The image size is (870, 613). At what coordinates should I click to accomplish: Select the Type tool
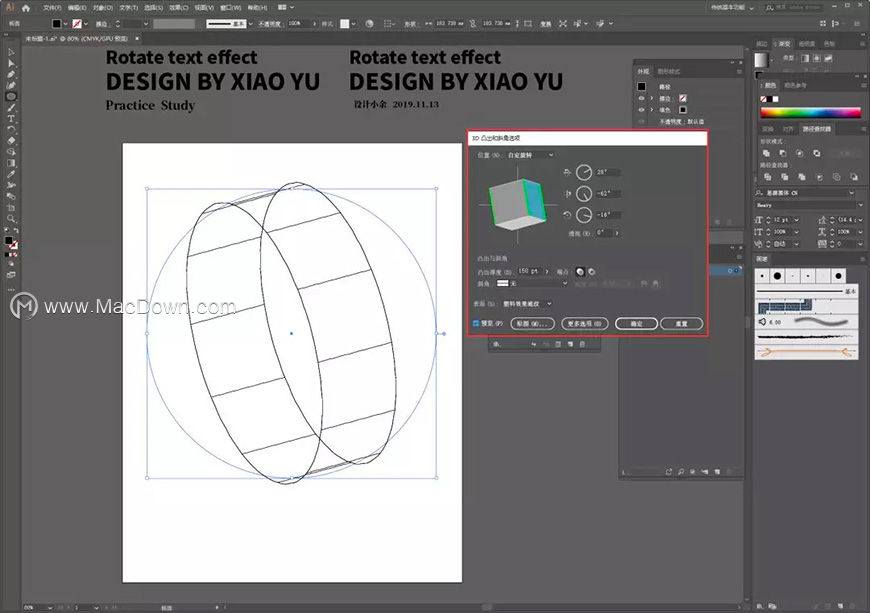[11, 119]
